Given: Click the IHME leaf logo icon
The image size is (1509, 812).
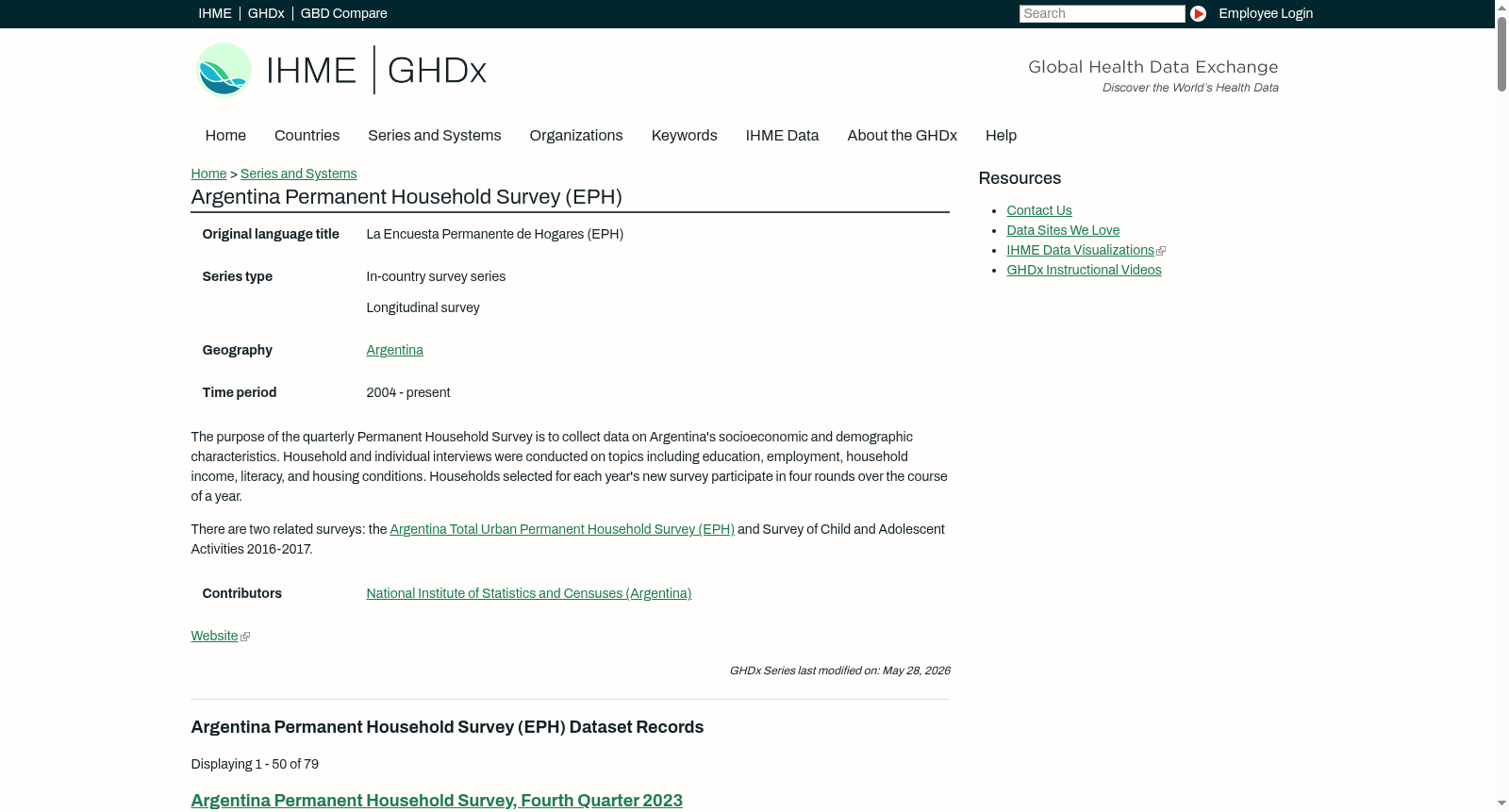Looking at the screenshot, I should [x=224, y=70].
